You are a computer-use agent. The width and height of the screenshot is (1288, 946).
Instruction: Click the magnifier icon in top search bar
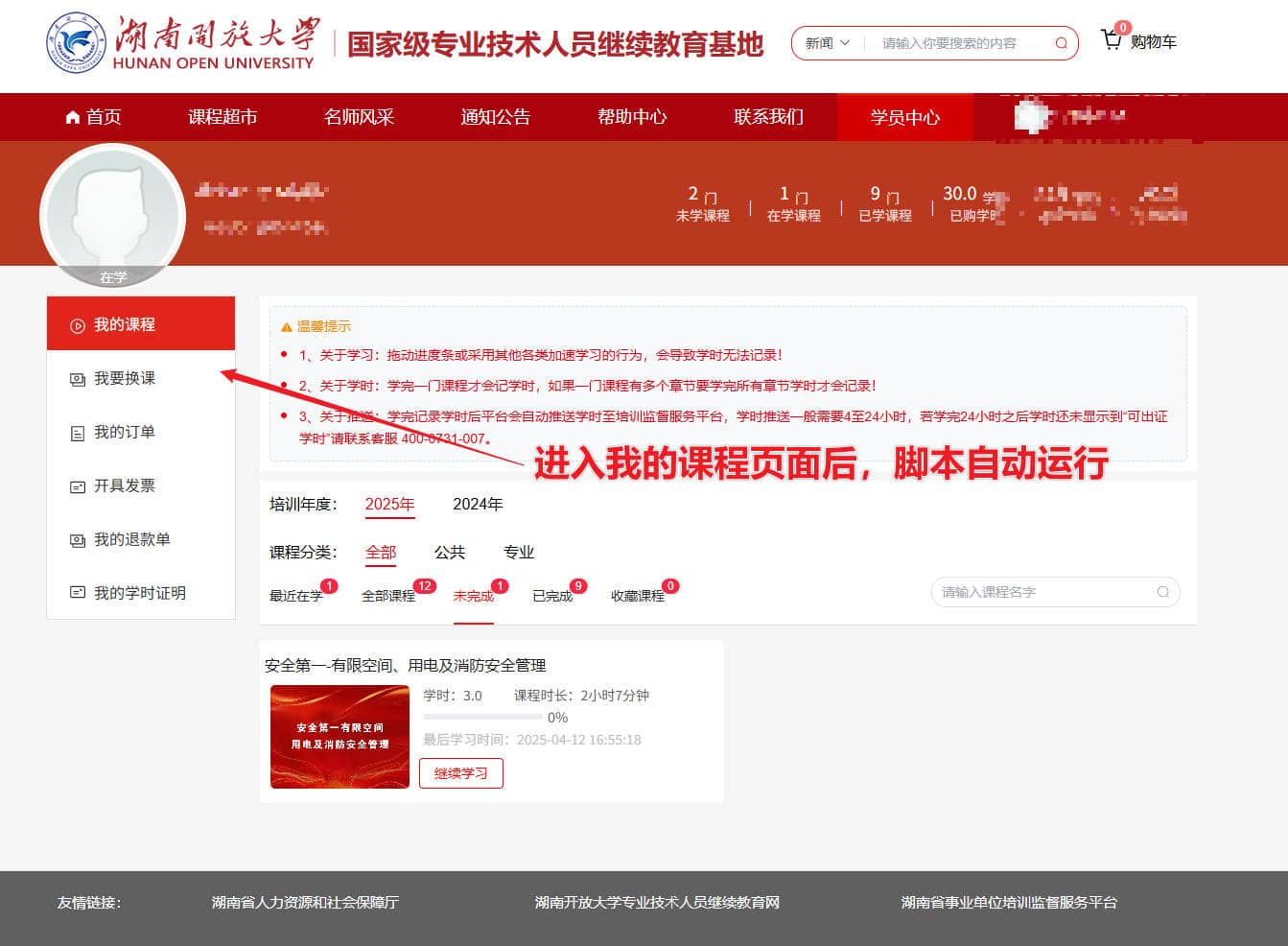(1061, 43)
